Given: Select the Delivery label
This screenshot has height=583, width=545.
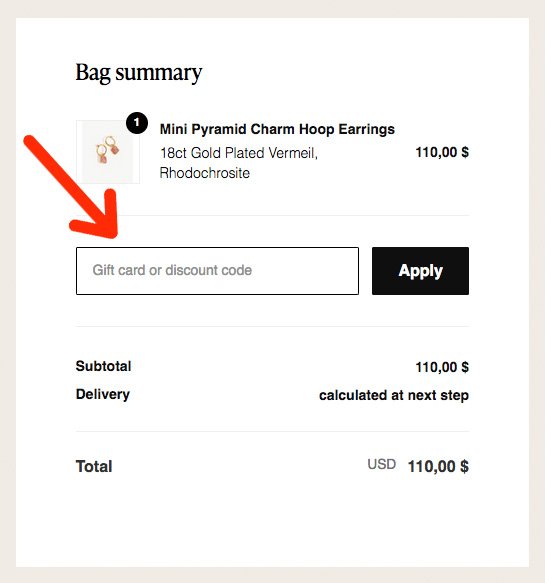Looking at the screenshot, I should click(103, 394).
